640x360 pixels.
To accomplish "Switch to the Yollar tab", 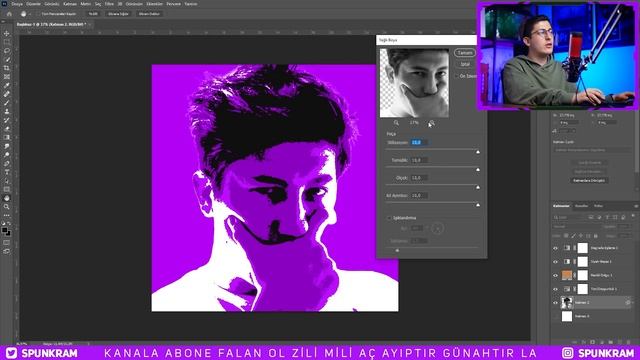I will tap(598, 206).
